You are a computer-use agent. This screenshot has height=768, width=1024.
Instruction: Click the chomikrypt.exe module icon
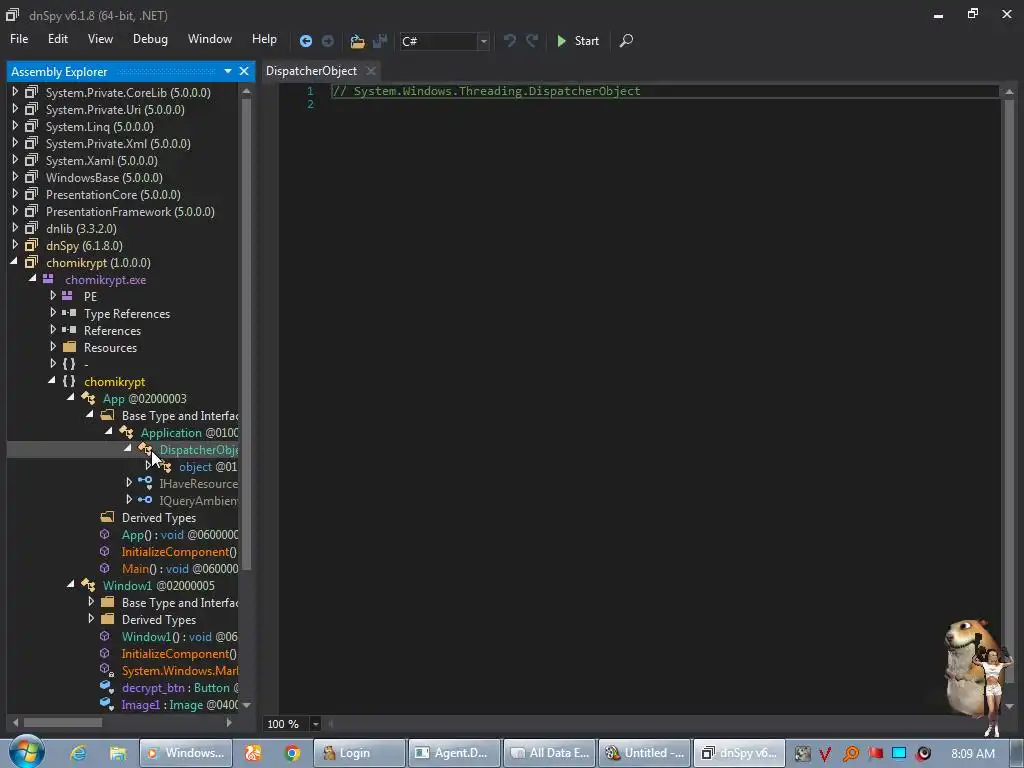point(48,279)
